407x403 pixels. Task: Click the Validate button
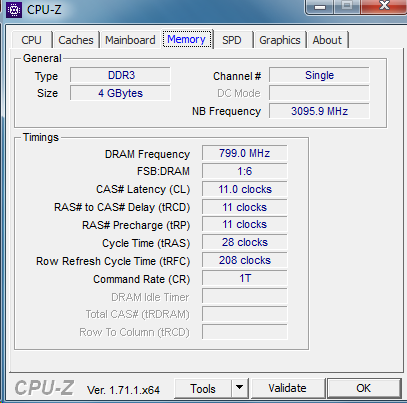[x=288, y=388]
